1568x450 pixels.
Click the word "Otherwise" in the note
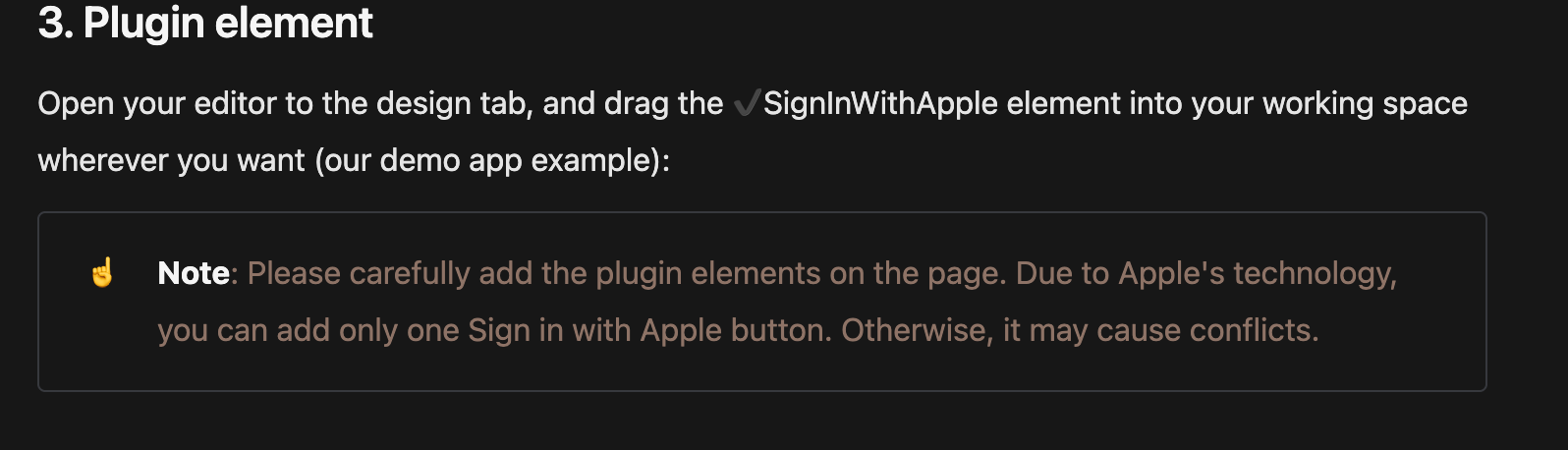click(915, 330)
